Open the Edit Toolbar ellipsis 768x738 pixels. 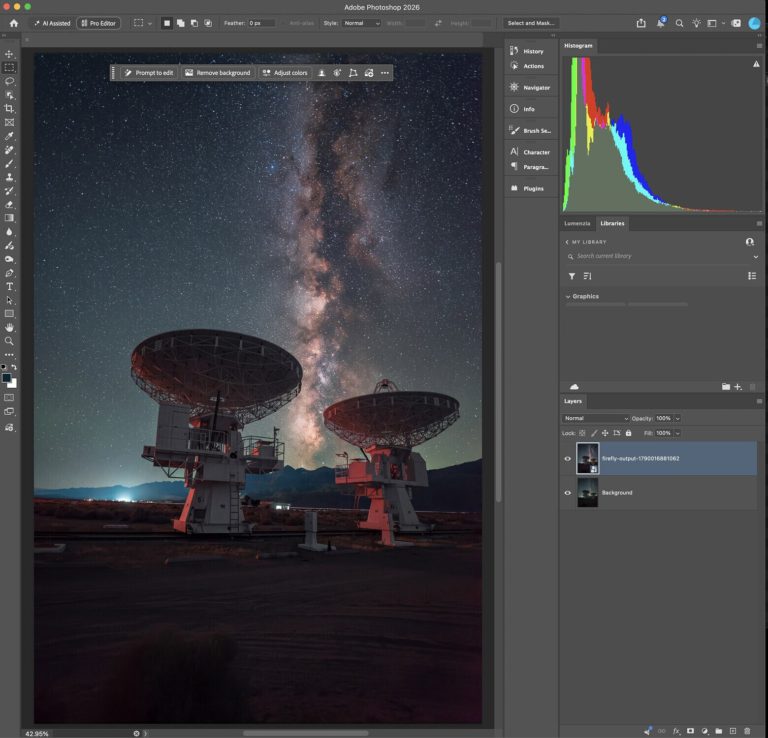[9, 355]
